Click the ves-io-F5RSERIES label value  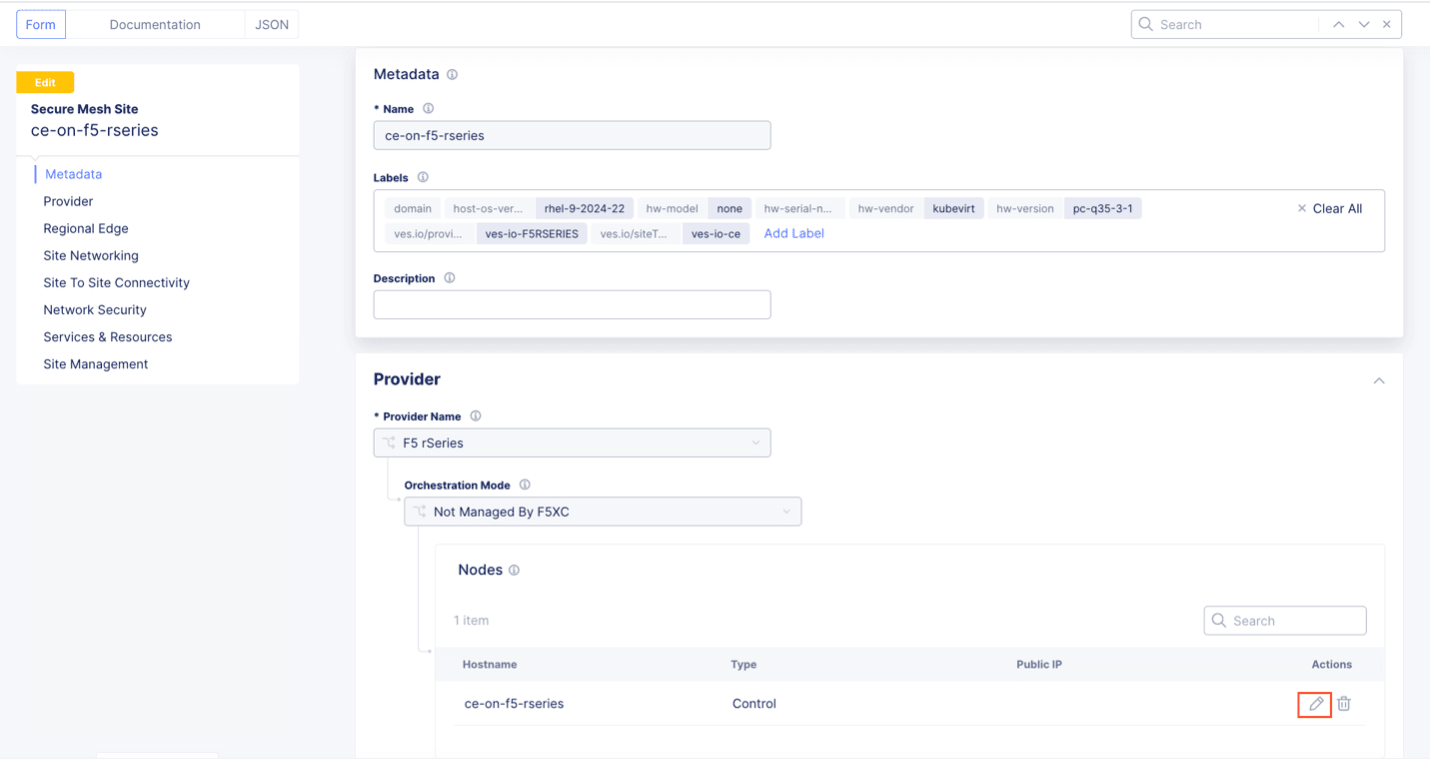[532, 234]
